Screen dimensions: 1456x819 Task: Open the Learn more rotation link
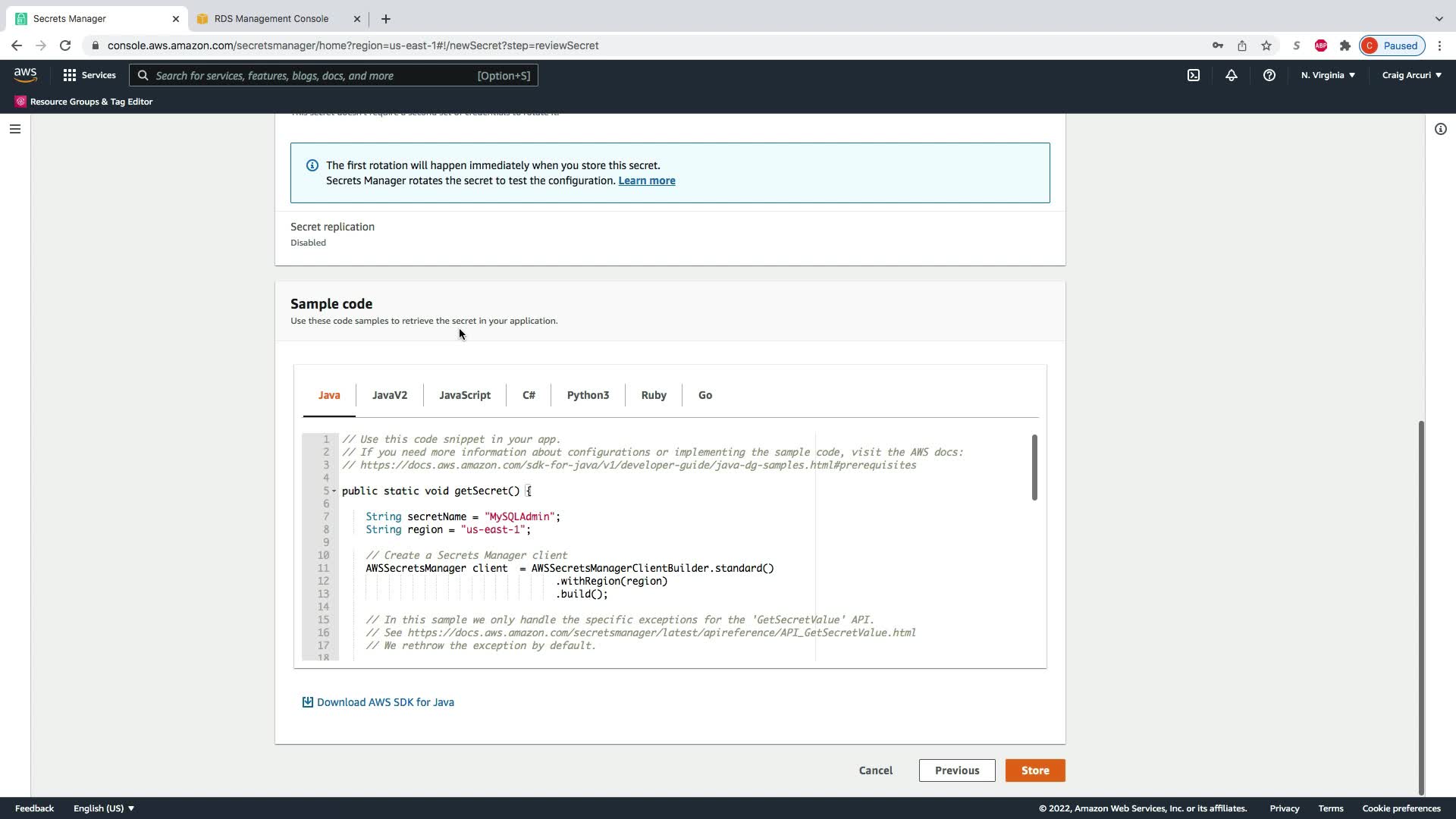646,180
